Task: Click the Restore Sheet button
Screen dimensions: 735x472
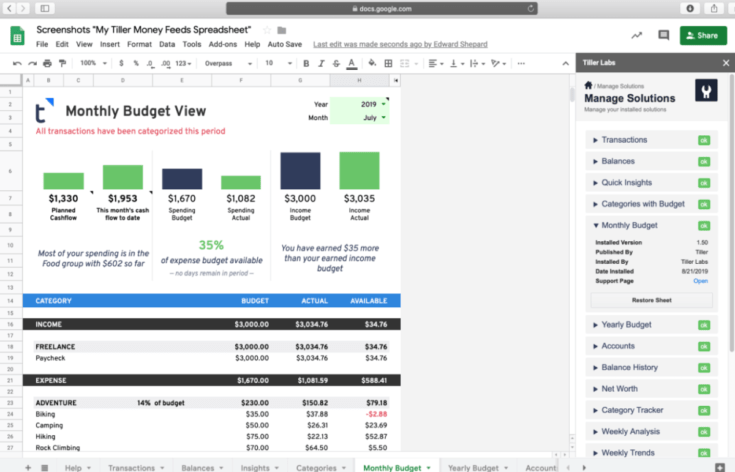Action: point(652,300)
